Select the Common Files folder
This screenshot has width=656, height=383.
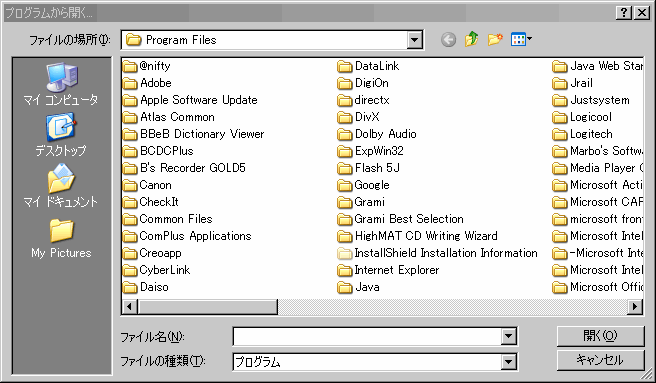pos(168,219)
